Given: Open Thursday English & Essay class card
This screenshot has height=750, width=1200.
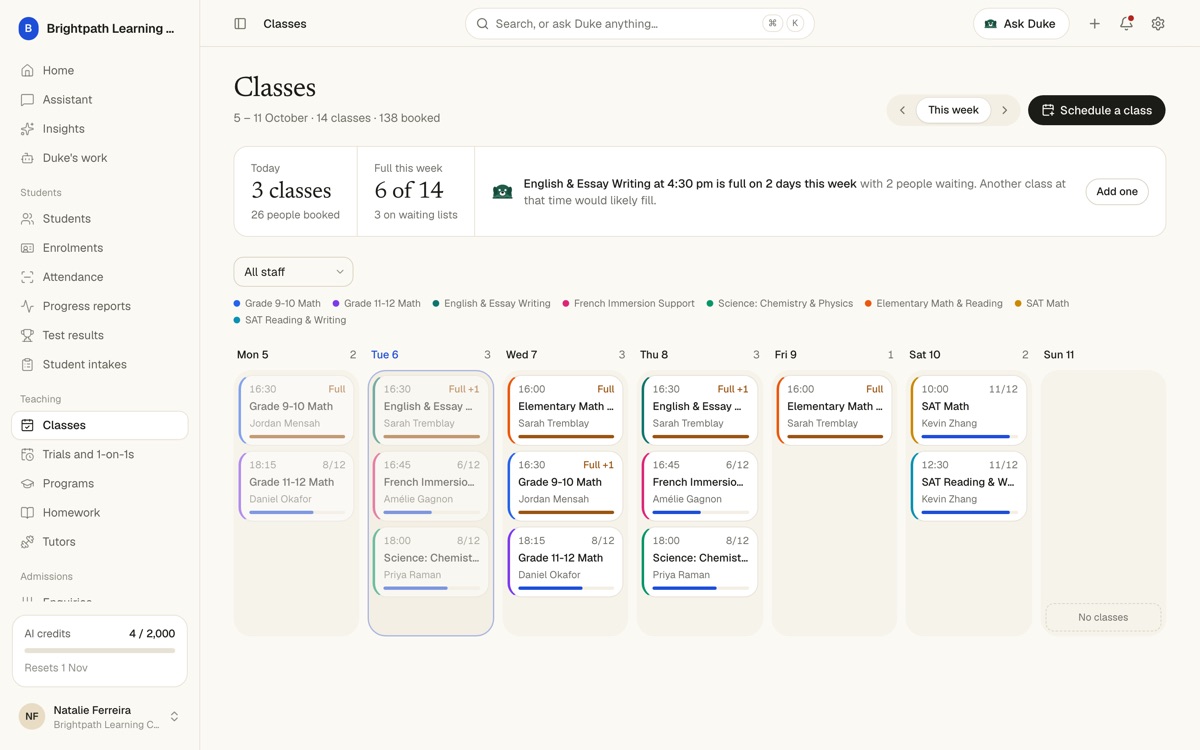Looking at the screenshot, I should (700, 410).
